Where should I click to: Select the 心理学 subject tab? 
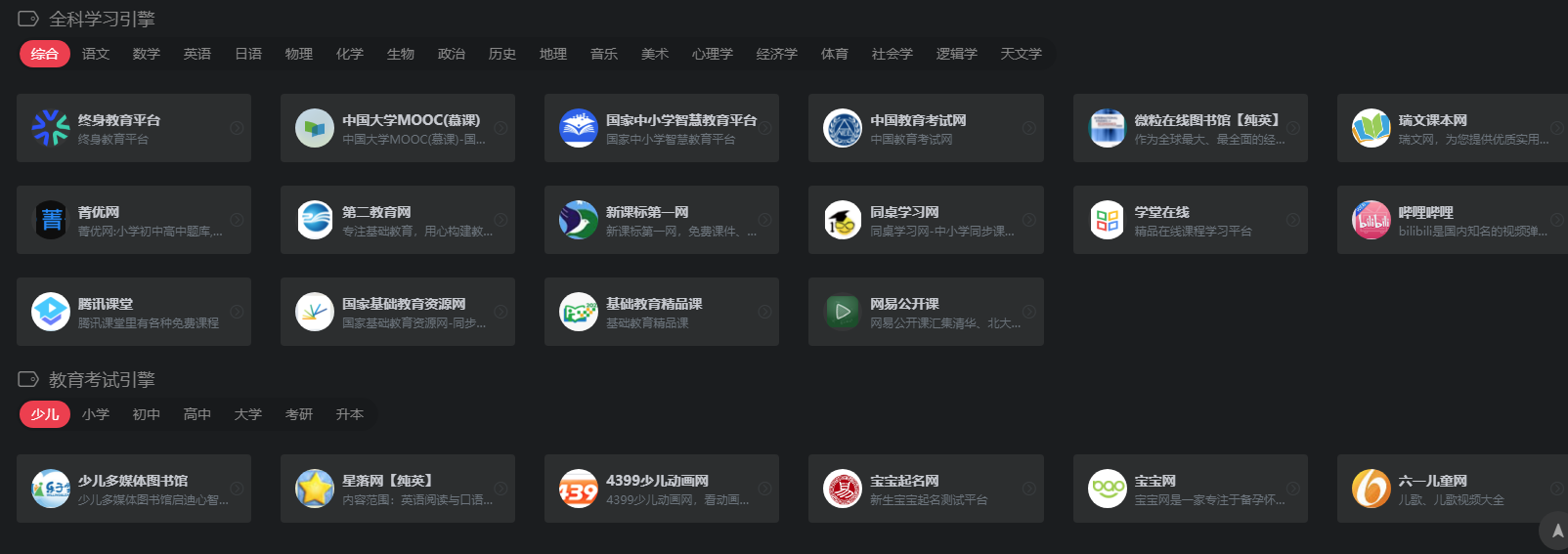(712, 54)
